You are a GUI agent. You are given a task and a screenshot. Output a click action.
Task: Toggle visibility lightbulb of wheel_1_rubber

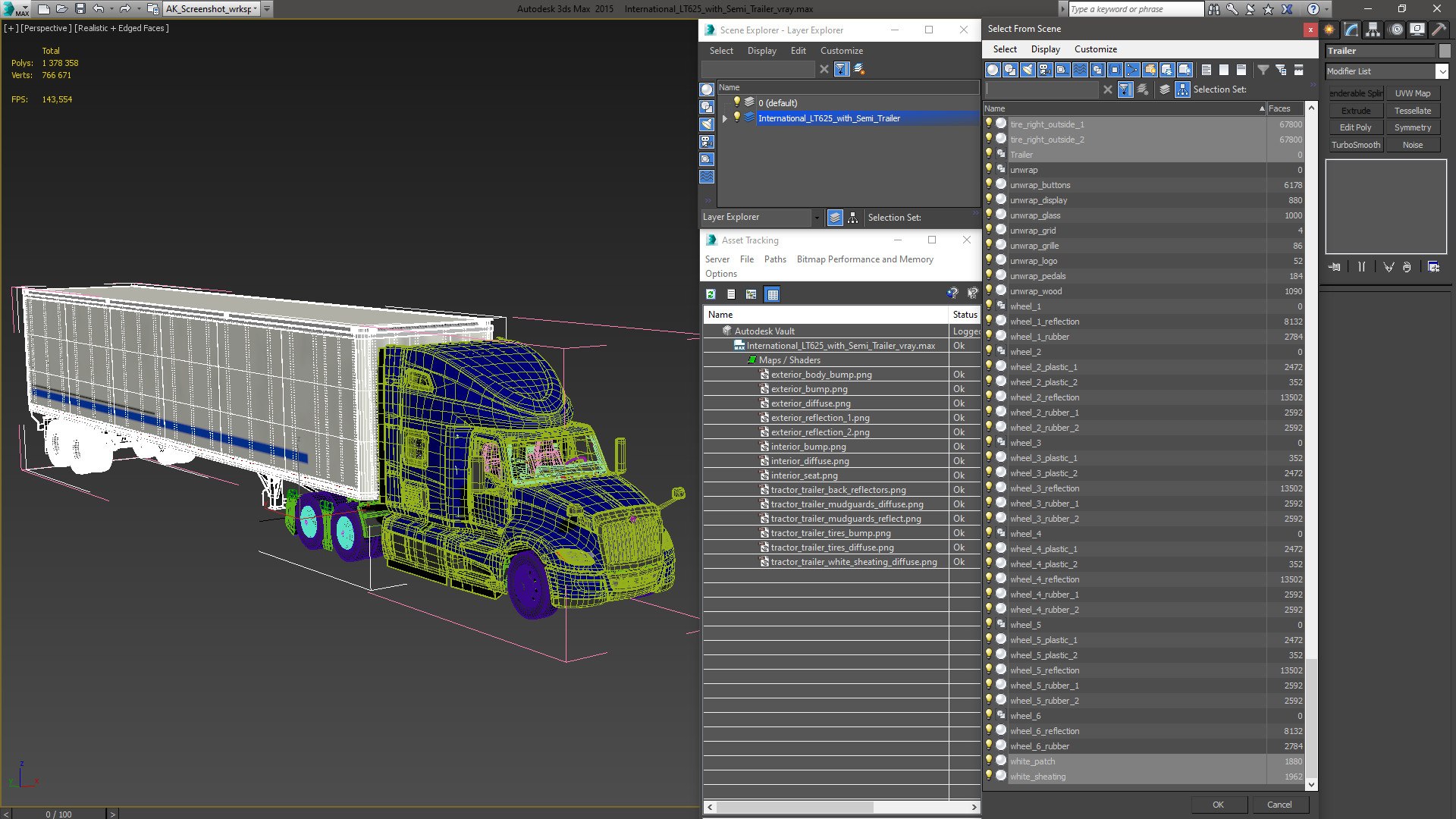click(989, 336)
